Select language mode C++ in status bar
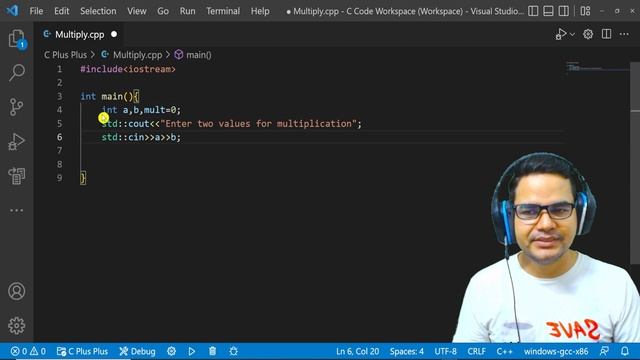 (504, 351)
